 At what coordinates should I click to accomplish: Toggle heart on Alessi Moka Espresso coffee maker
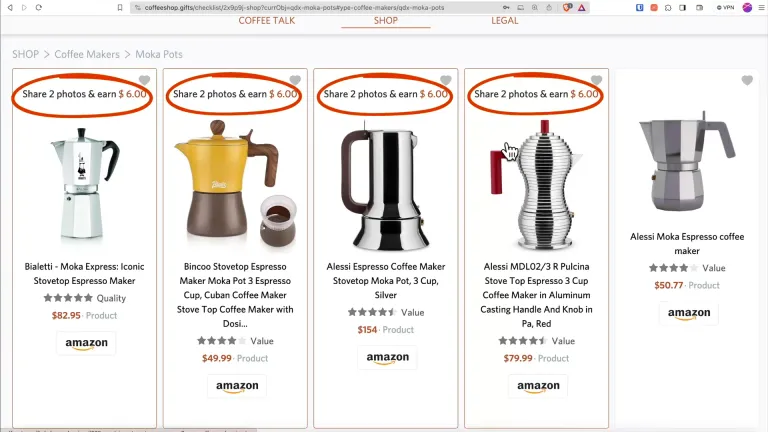tap(747, 80)
